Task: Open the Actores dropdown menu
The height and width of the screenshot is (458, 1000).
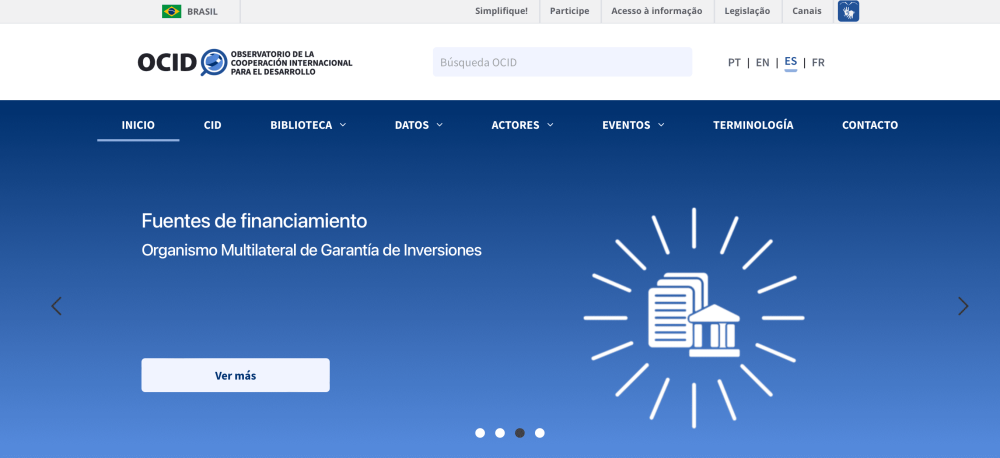Action: (522, 125)
